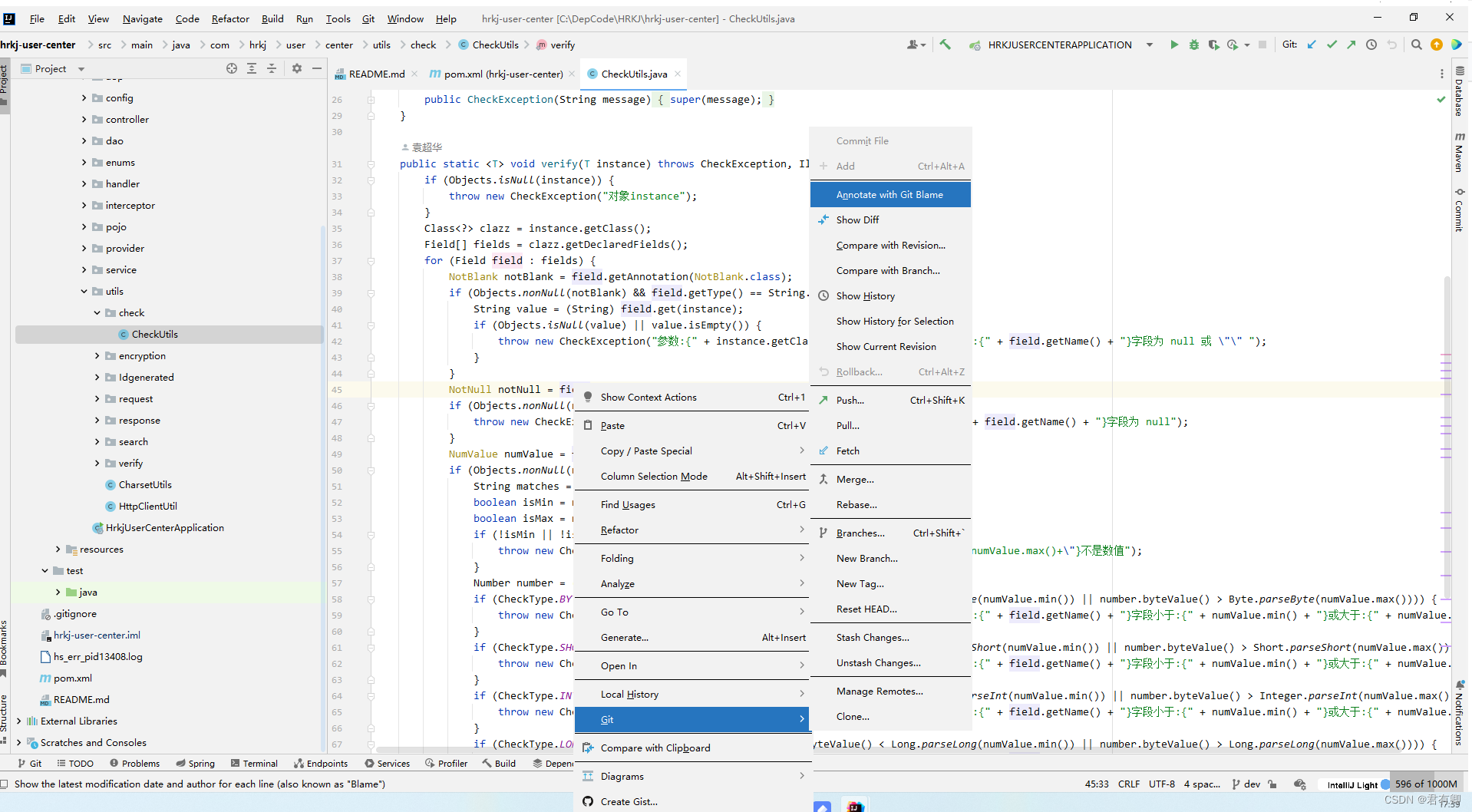Image resolution: width=1472 pixels, height=812 pixels.
Task: Click the Git Push arrow icon
Action: (1352, 45)
